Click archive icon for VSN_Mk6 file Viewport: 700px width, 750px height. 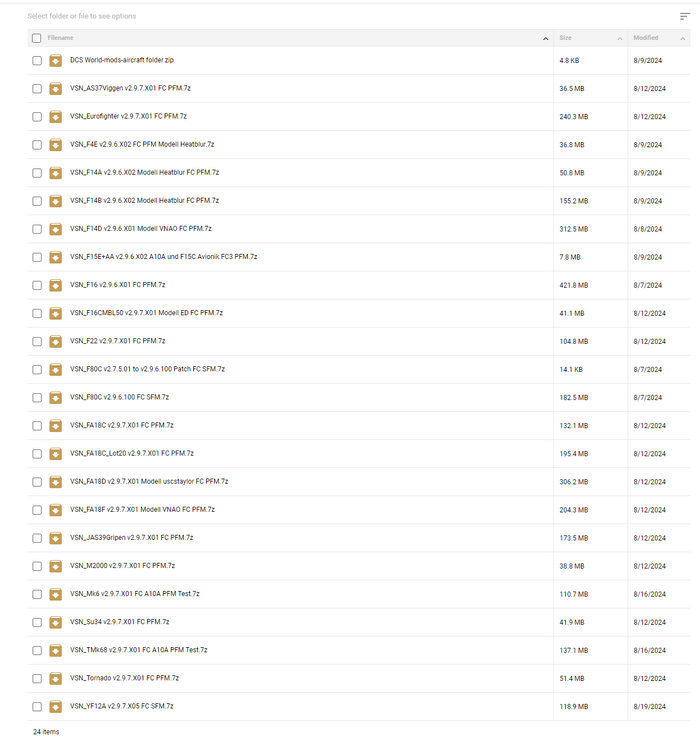pyautogui.click(x=56, y=595)
